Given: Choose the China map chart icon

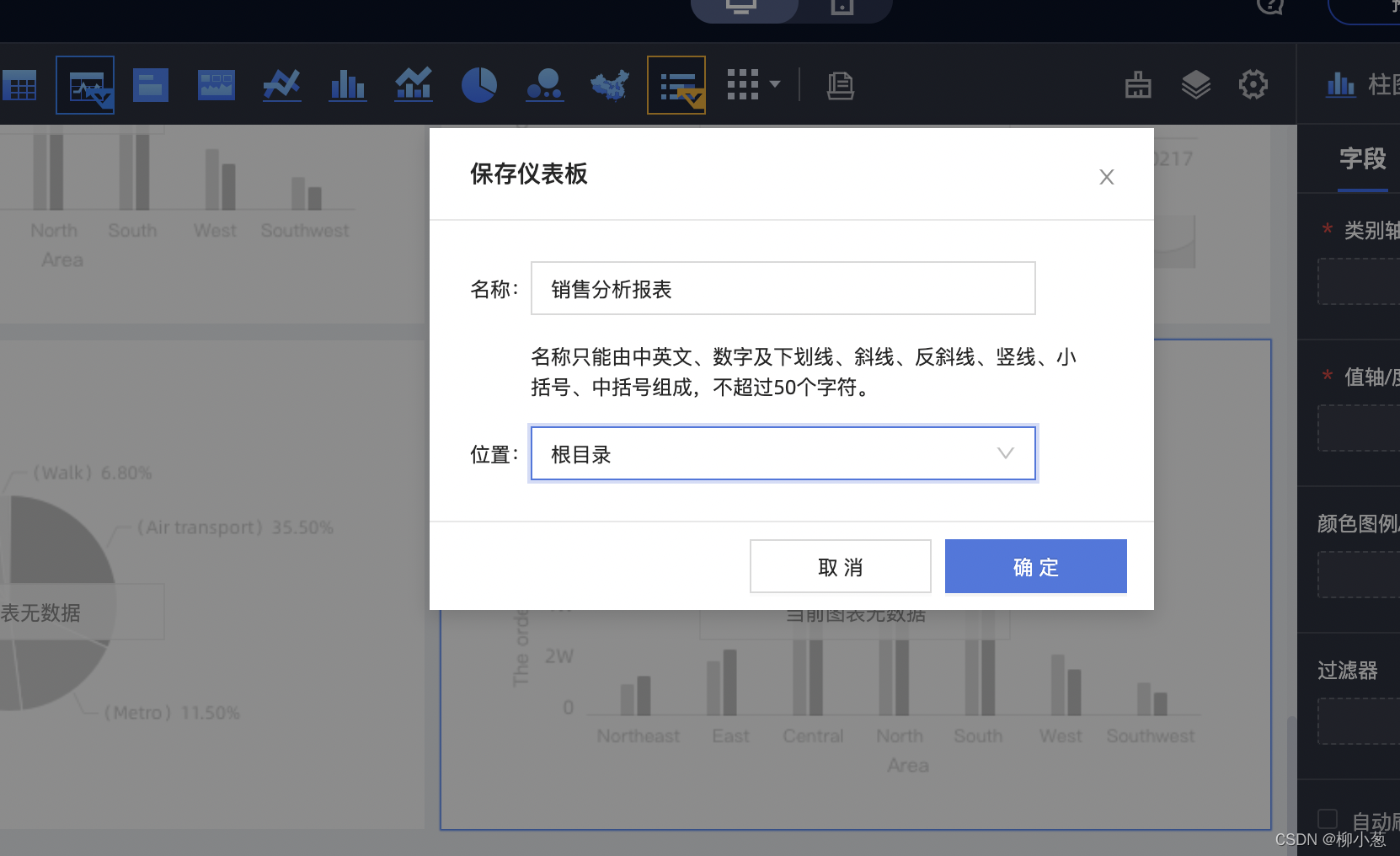Looking at the screenshot, I should [611, 85].
